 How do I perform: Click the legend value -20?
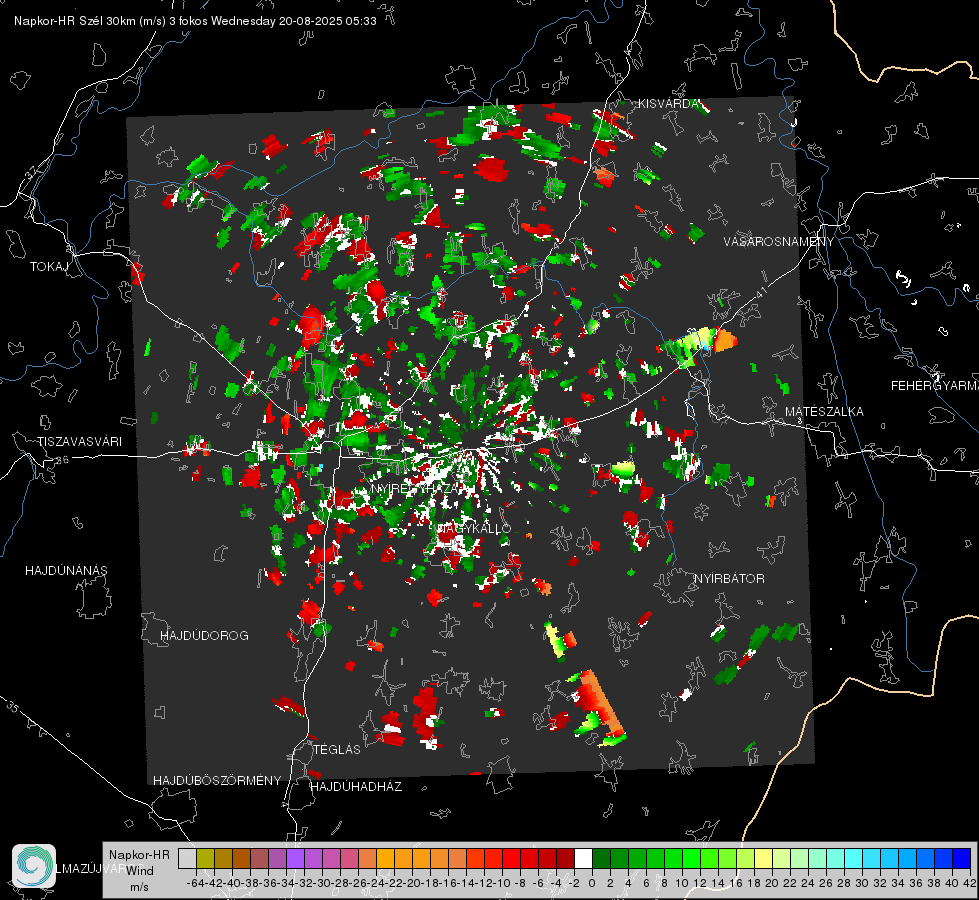point(411,883)
